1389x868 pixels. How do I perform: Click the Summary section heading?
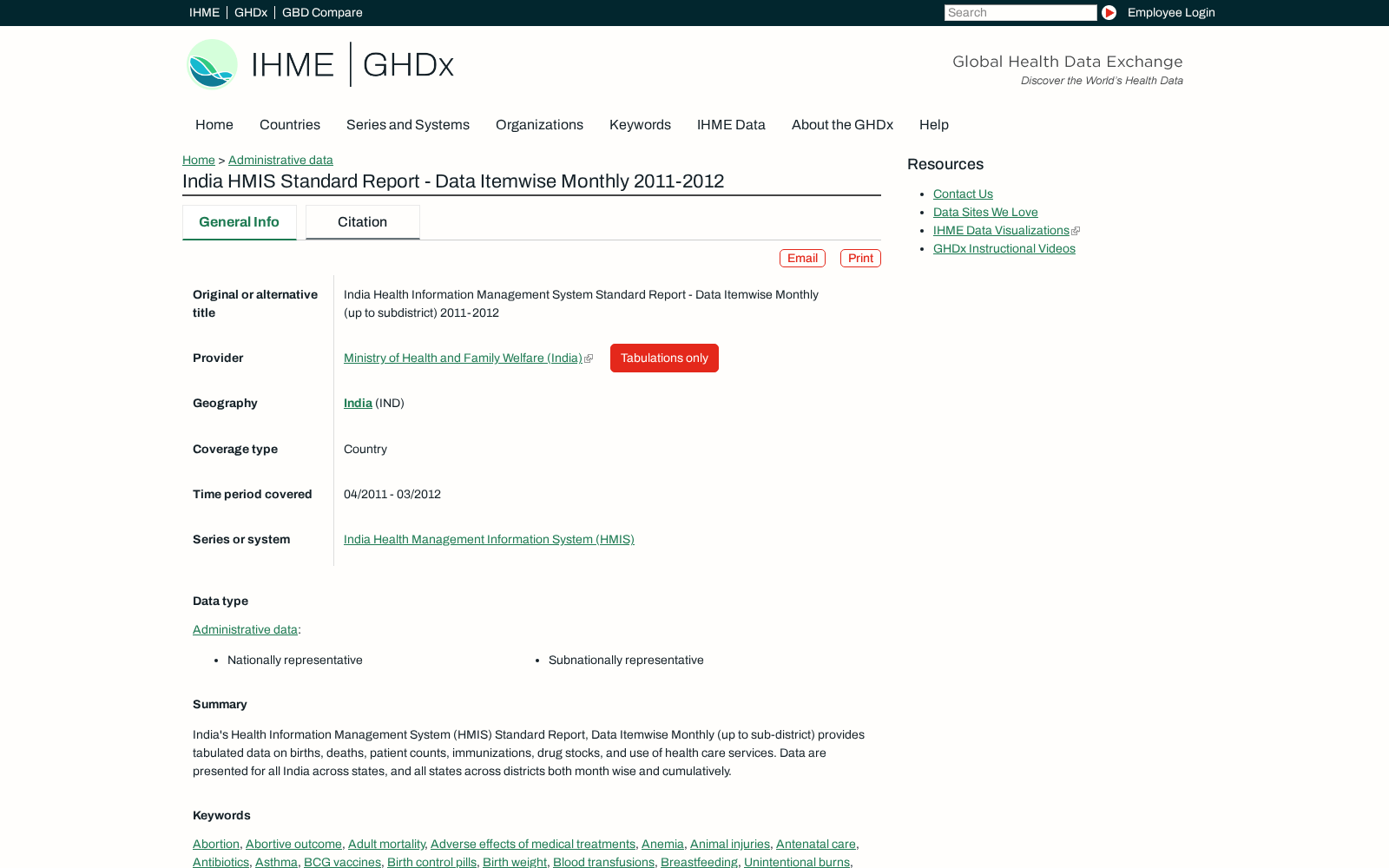pyautogui.click(x=220, y=704)
